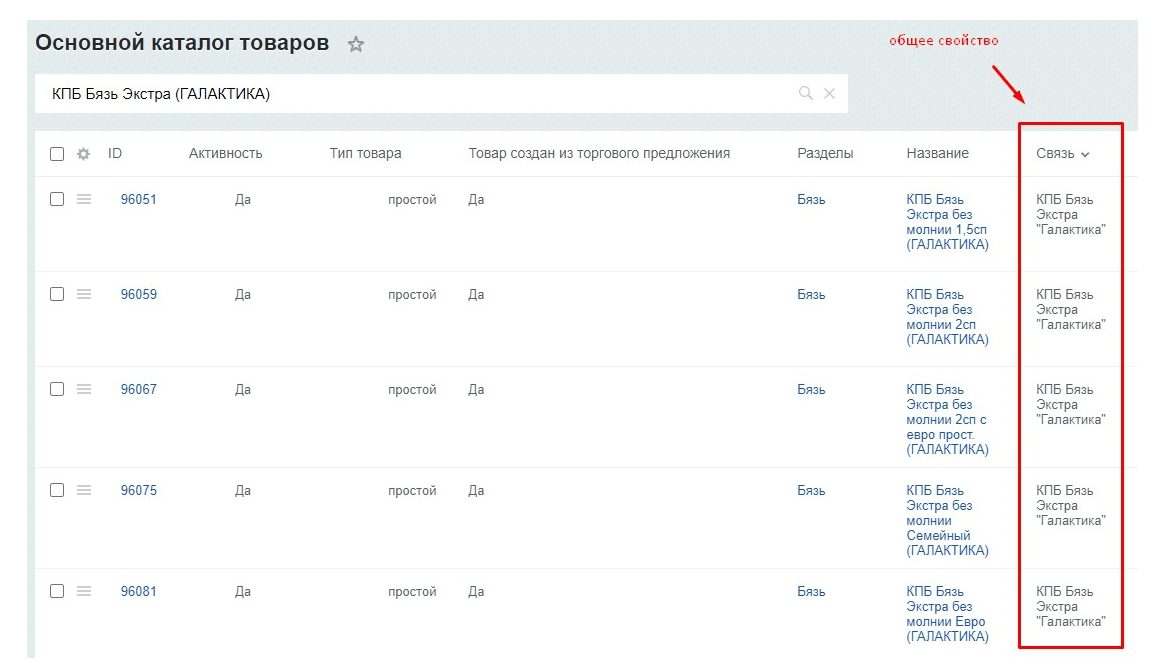Screen dimensions: 1169x672
Task: Open the Бязь section link for 96075
Action: [x=811, y=491]
